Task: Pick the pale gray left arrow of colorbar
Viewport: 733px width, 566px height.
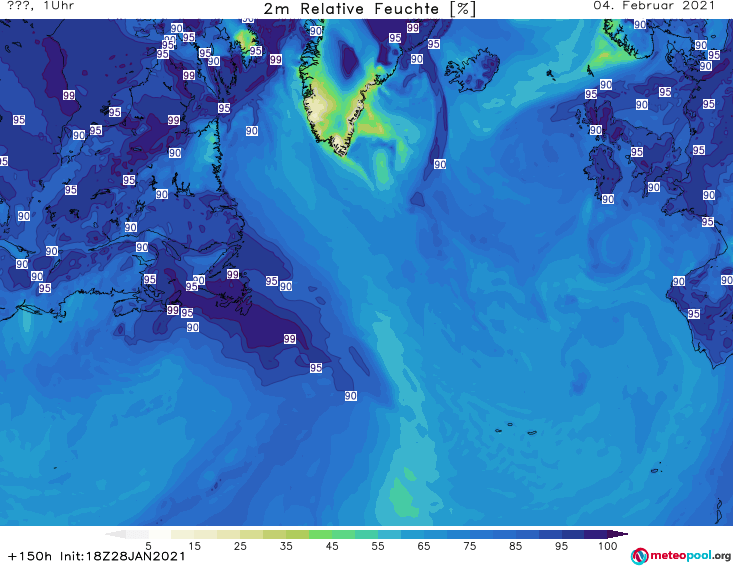Action: coord(115,534)
